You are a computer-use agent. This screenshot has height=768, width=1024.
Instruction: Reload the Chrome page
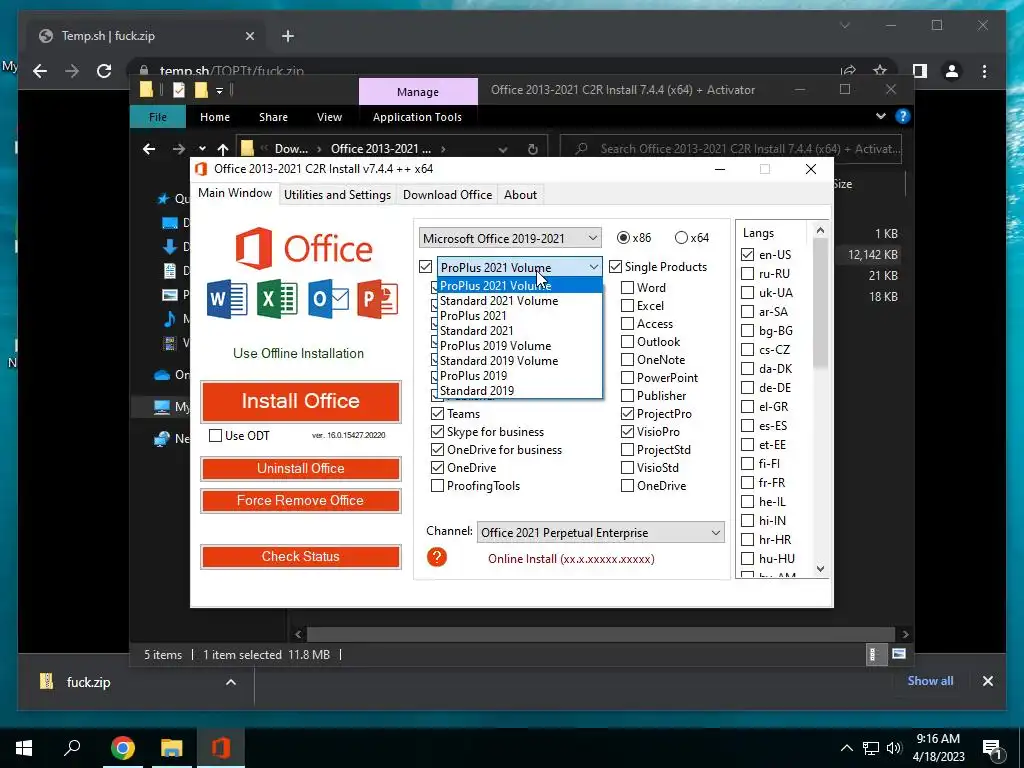tap(104, 71)
